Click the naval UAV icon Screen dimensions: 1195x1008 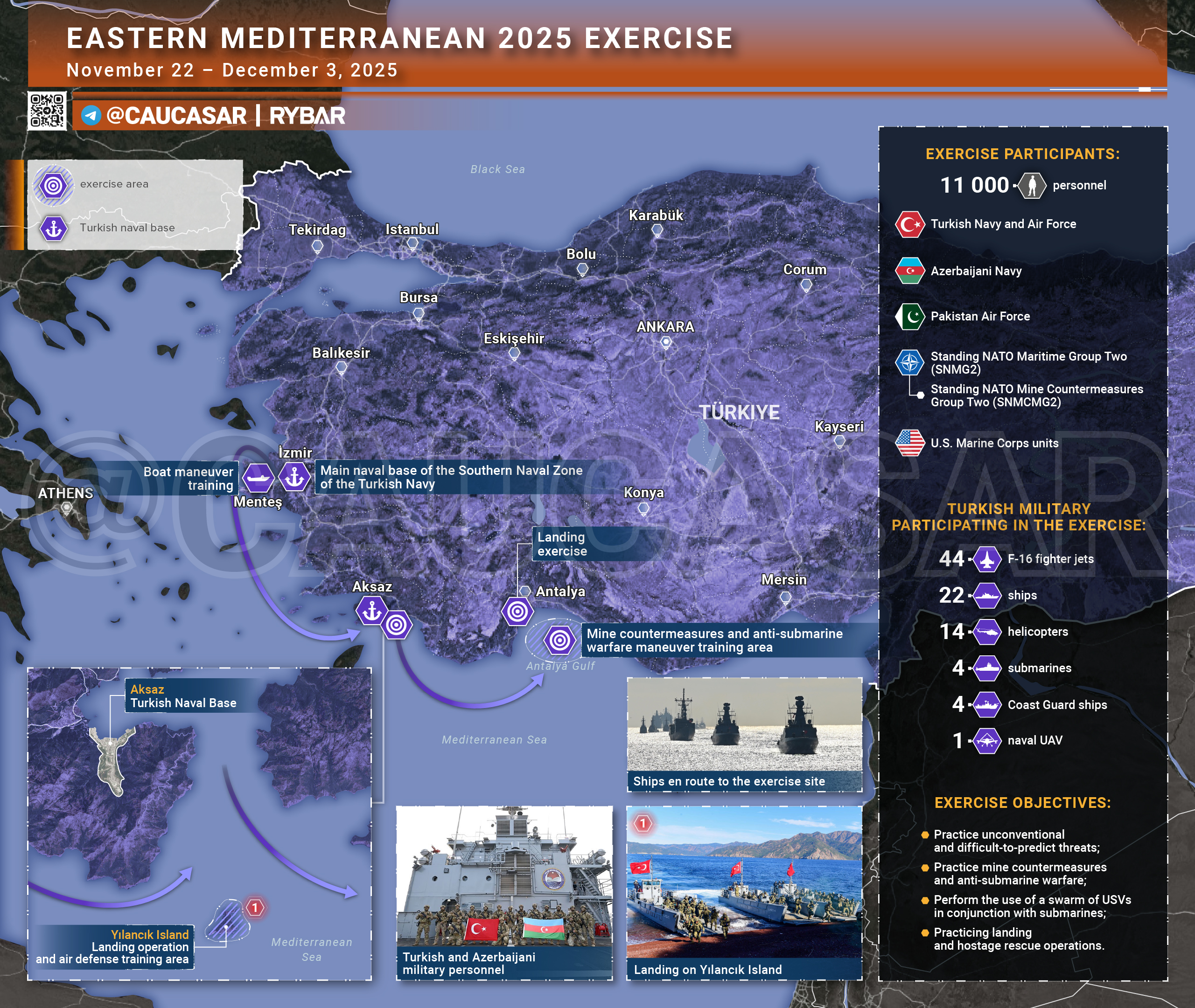987,741
